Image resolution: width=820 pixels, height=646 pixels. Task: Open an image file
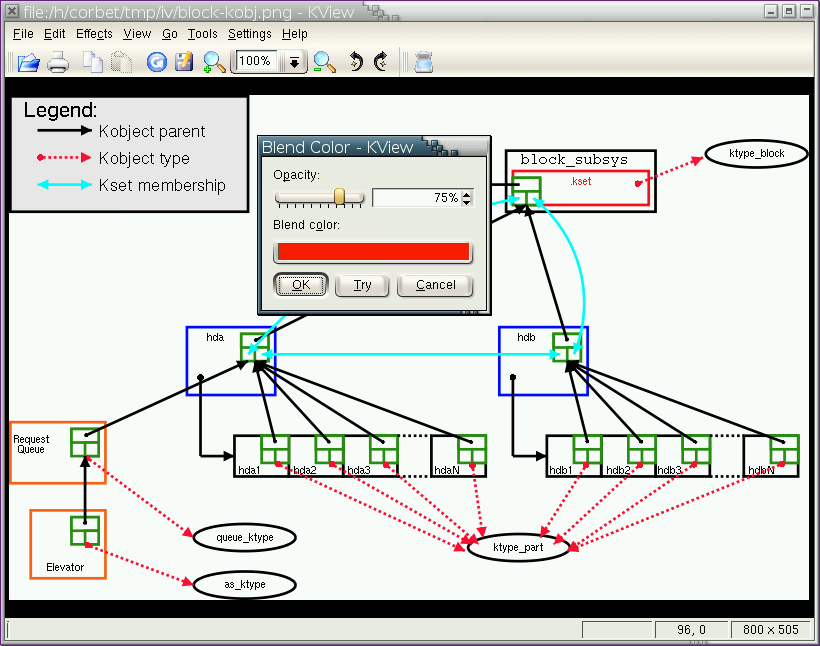point(28,61)
